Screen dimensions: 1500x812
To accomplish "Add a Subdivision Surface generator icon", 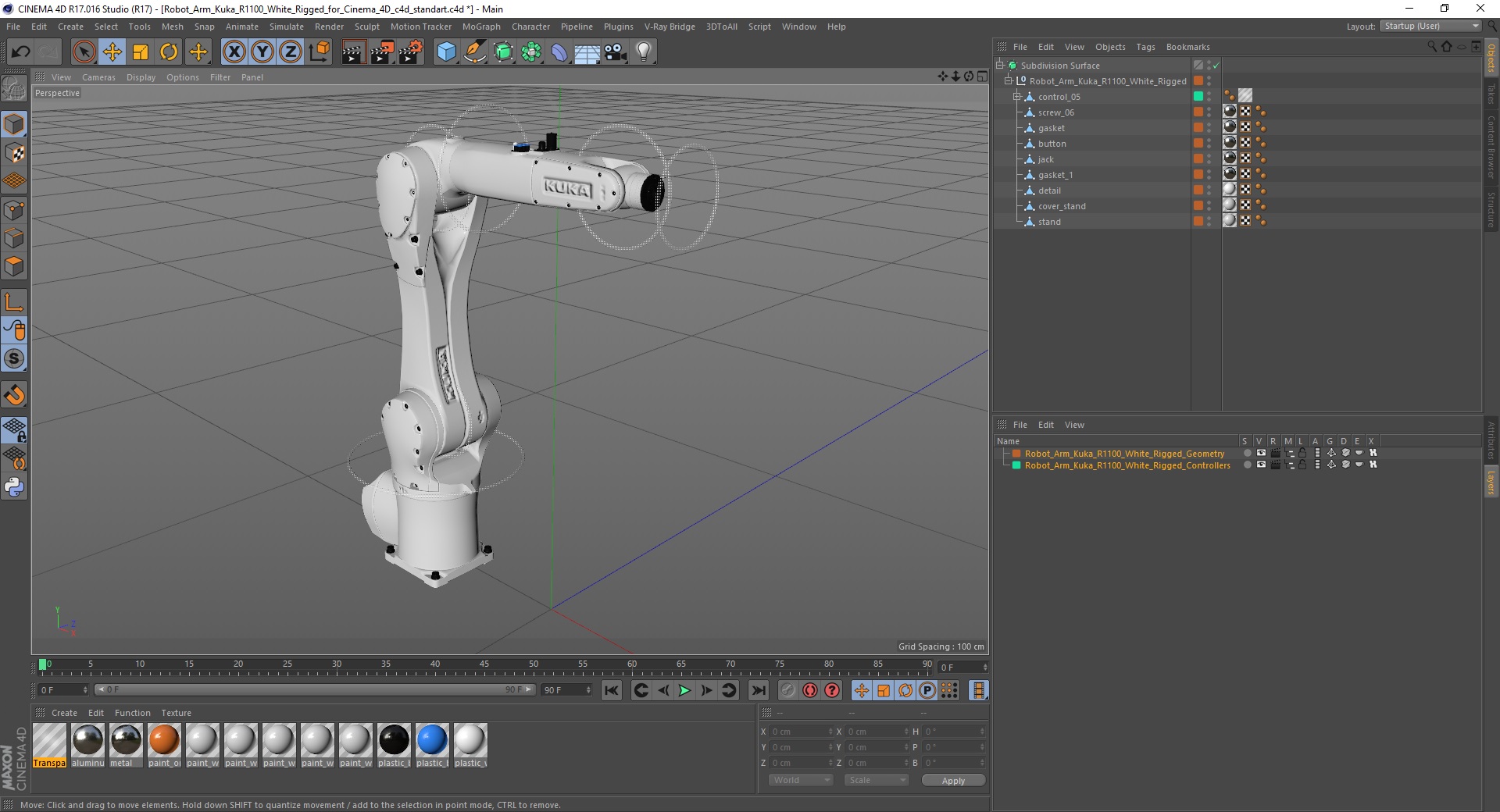I will pos(503,52).
